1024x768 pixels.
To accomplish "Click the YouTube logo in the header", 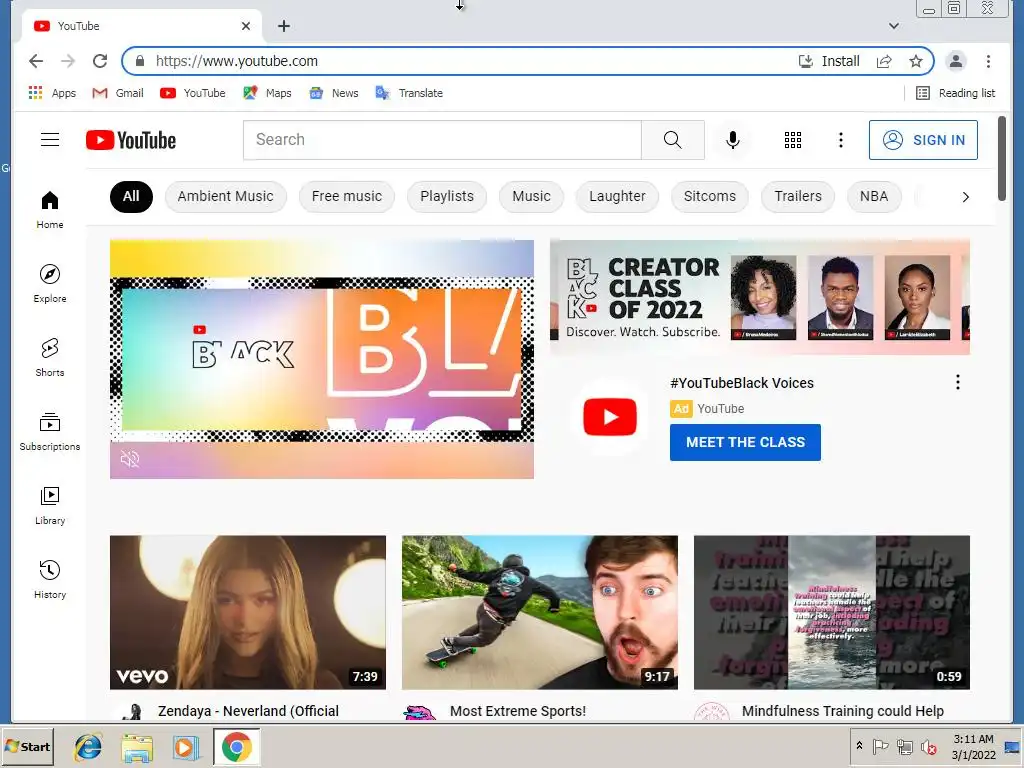I will click(131, 140).
